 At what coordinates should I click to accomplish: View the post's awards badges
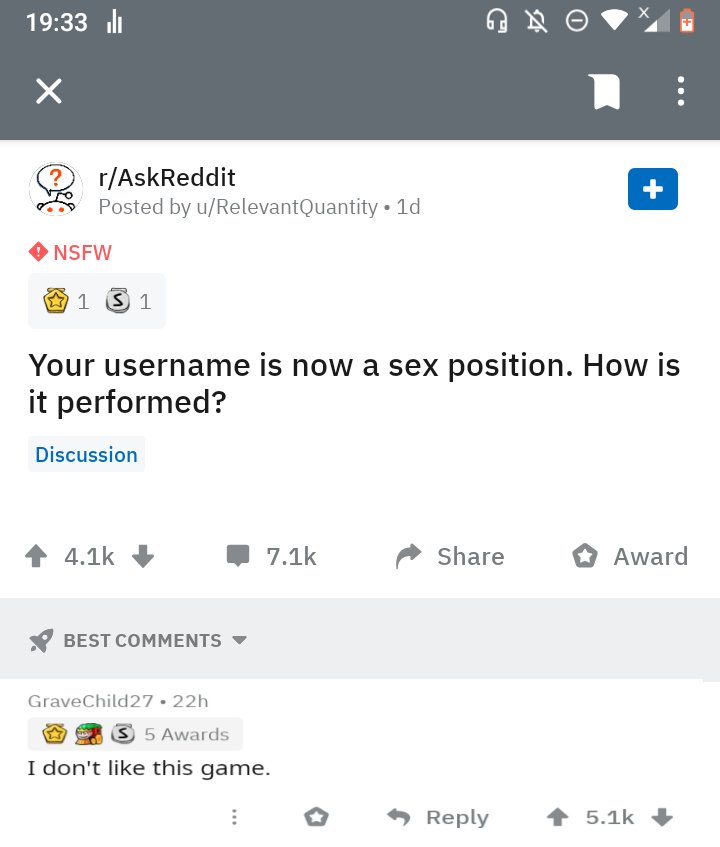tap(97, 301)
